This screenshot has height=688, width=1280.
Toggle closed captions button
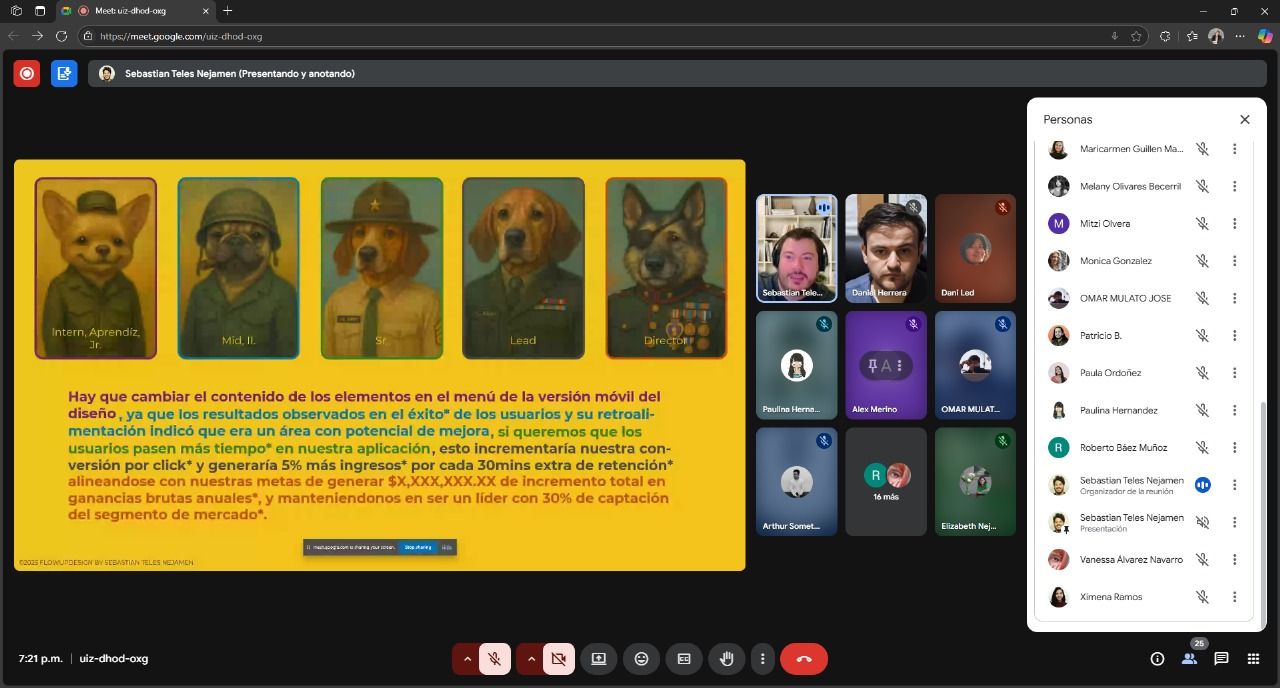(x=685, y=659)
